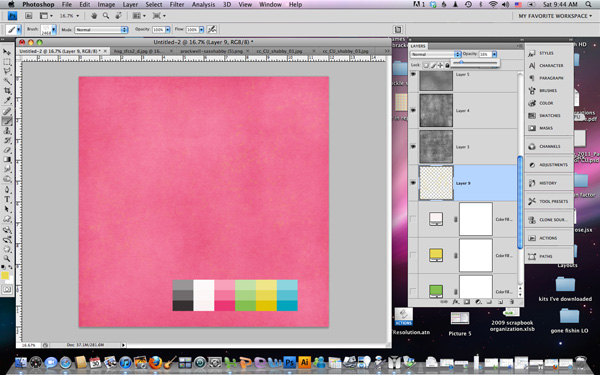Open the Flow dropdown arrow
Image resolution: width=600 pixels, height=375 pixels.
point(201,29)
